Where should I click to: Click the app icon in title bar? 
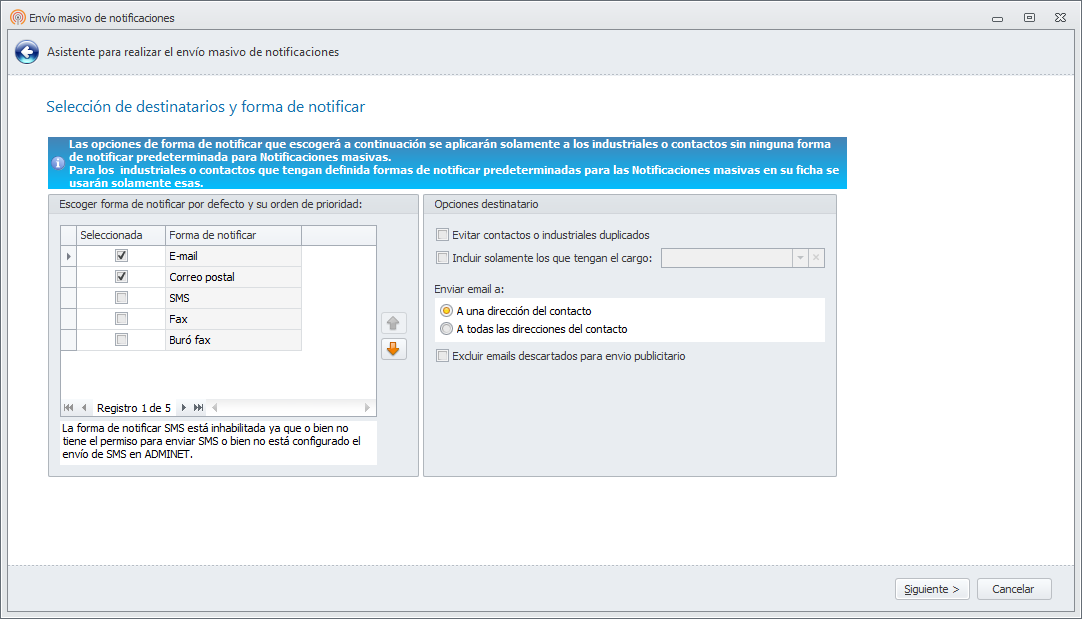[x=18, y=17]
